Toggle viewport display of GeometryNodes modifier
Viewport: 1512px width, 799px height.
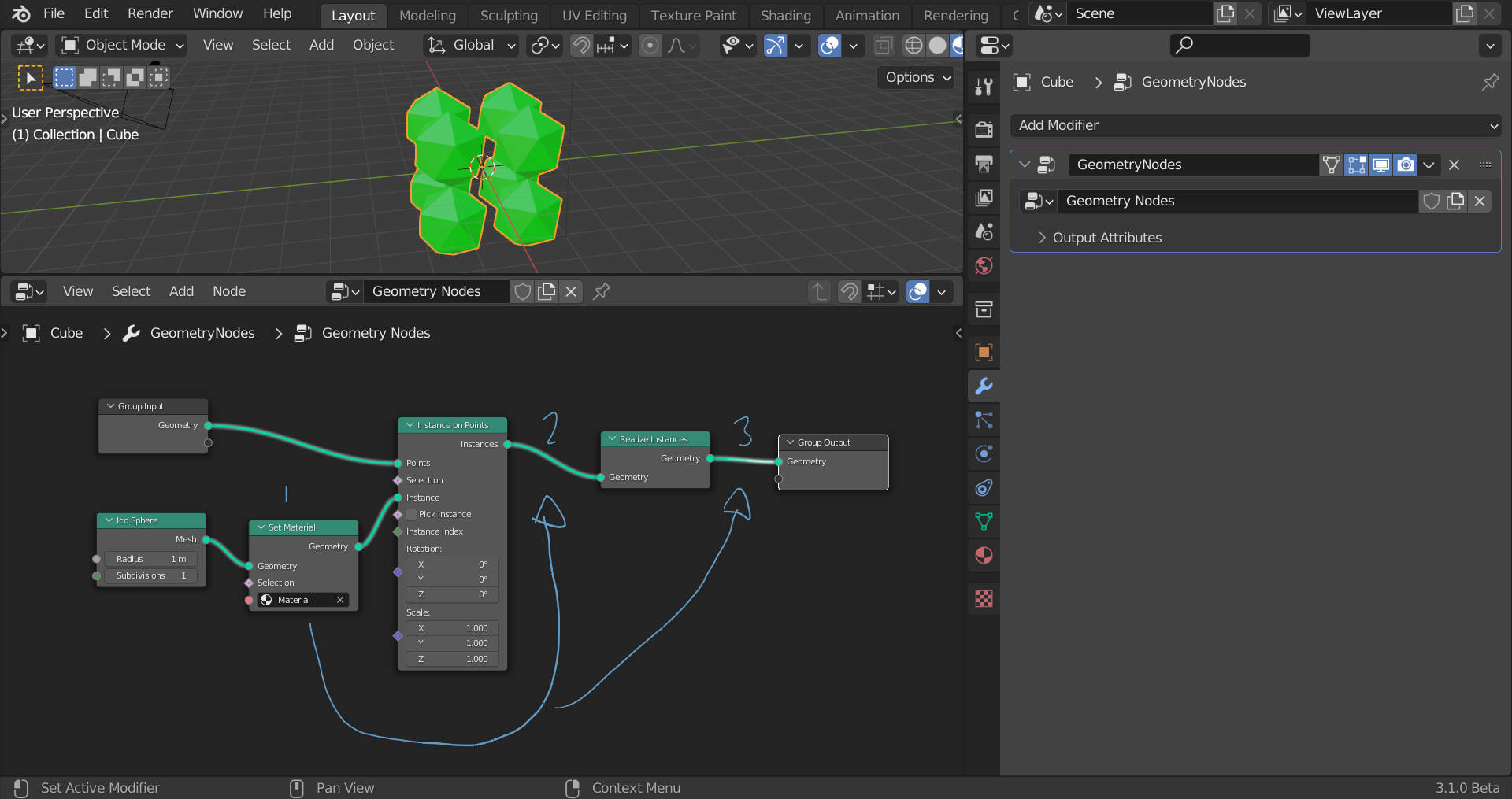point(1380,165)
